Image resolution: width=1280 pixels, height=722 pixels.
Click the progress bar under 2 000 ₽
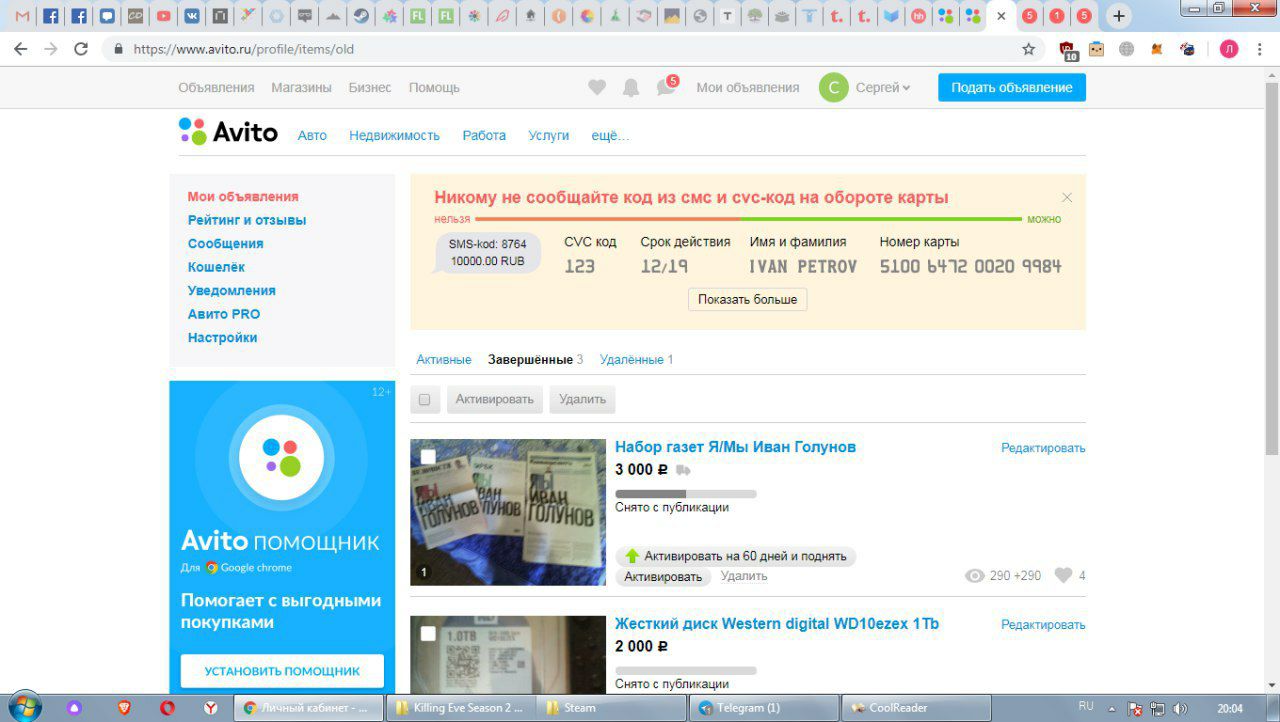(686, 671)
